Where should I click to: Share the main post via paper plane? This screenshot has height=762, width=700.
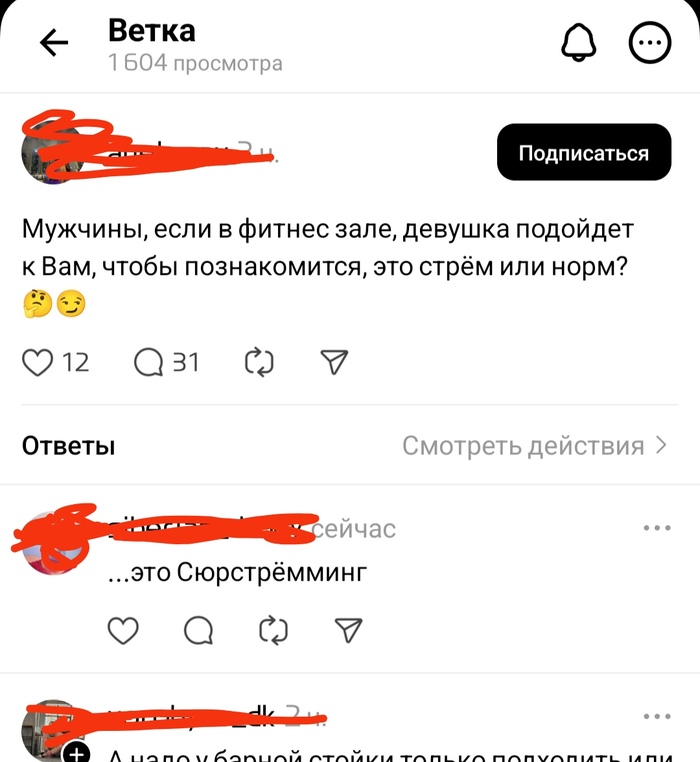click(334, 362)
